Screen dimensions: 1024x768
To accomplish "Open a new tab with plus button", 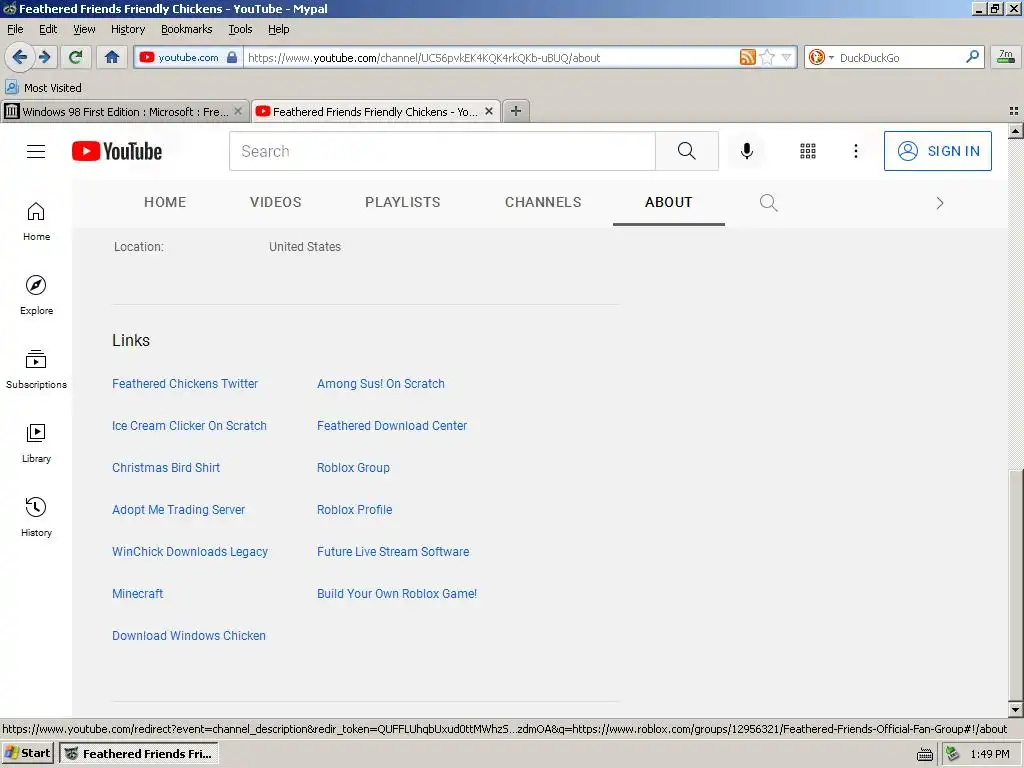I will 516,111.
